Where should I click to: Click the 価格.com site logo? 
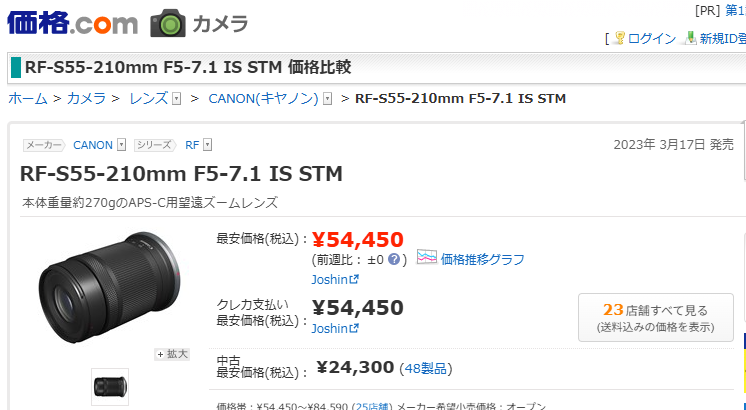(71, 22)
